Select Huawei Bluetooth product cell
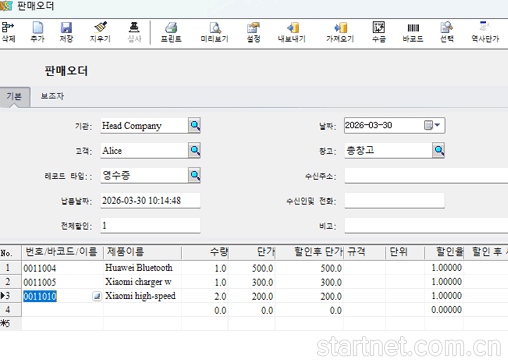 click(x=142, y=268)
